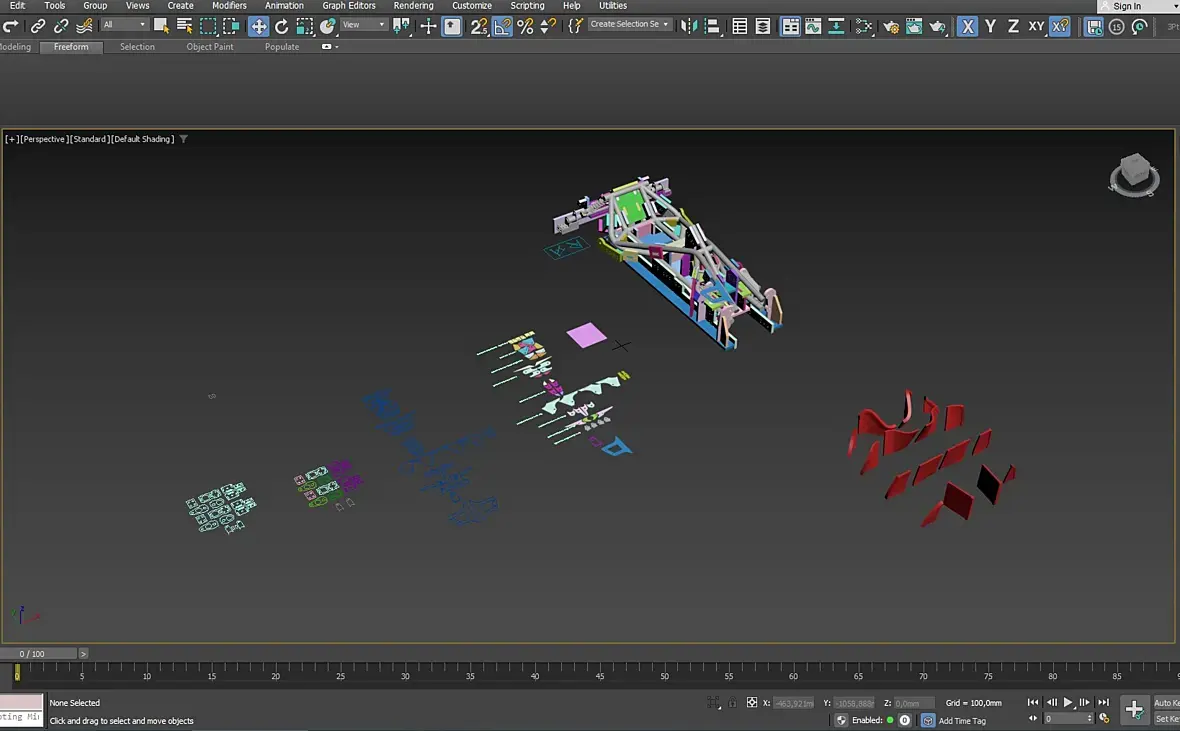Select the Move tool in the toolbar
This screenshot has width=1180, height=731.
258,26
